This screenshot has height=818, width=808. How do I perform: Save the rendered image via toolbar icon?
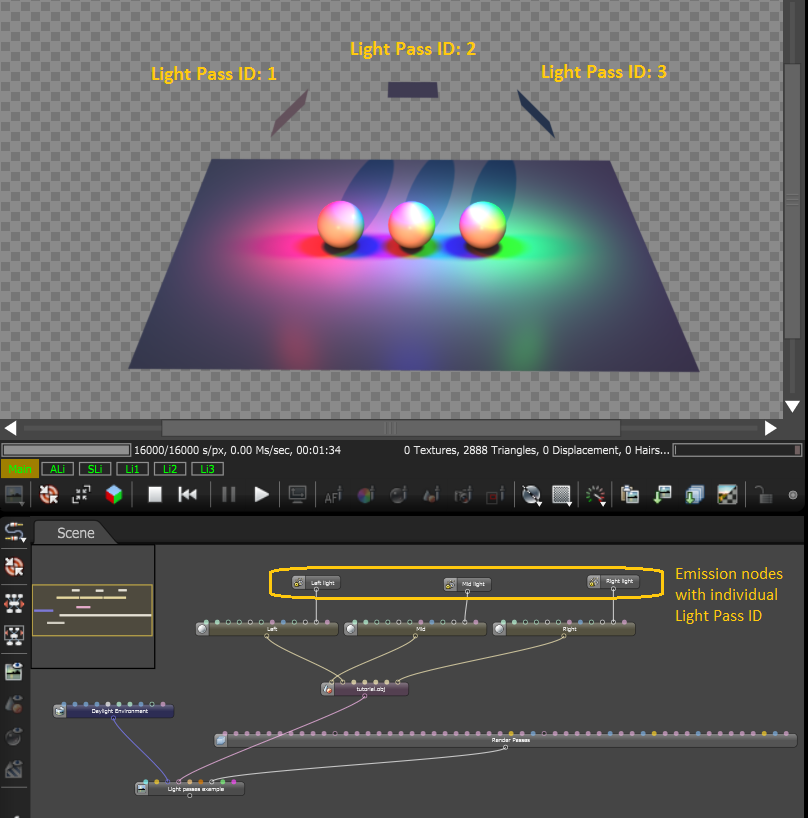[x=660, y=495]
